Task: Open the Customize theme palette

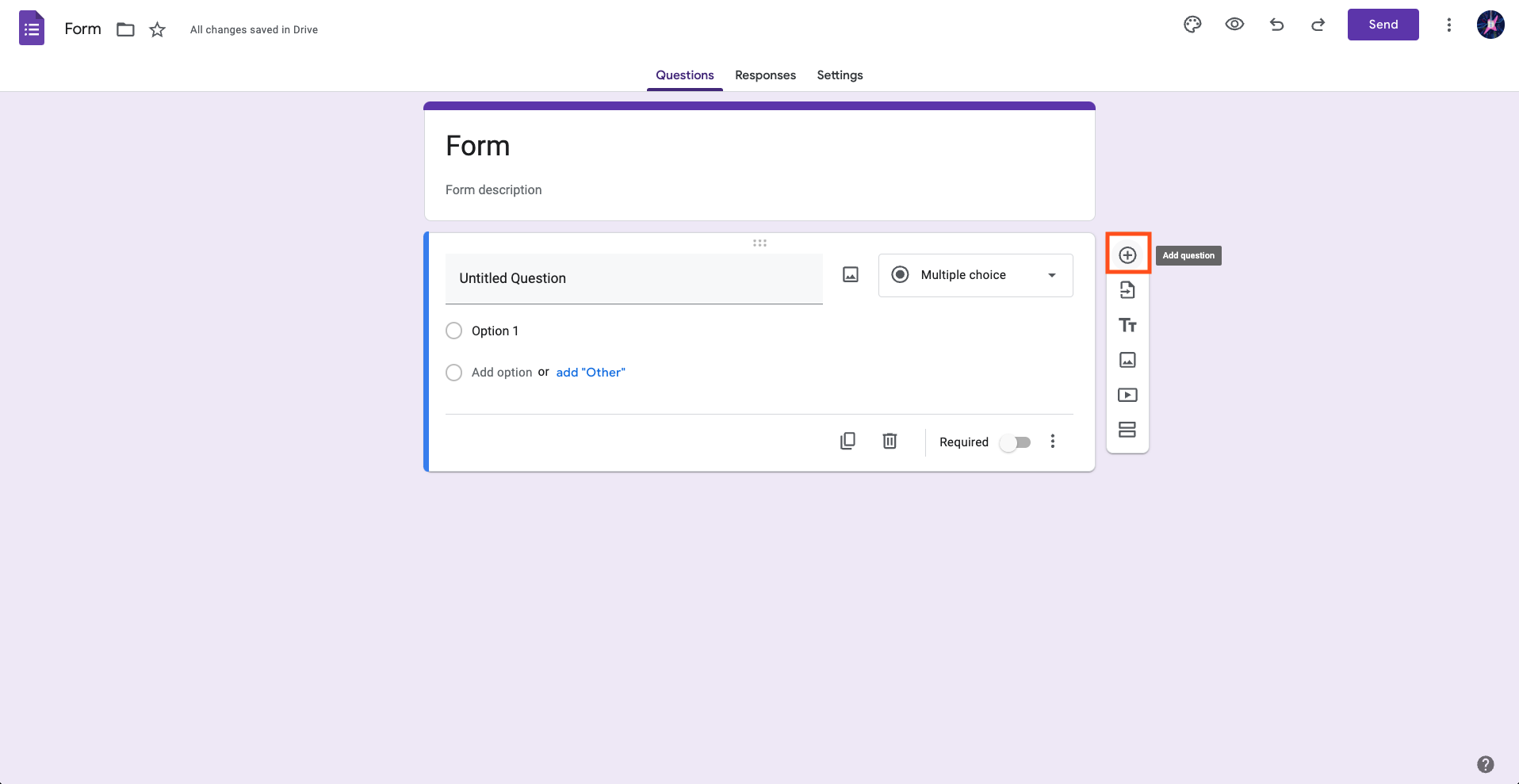Action: (1192, 25)
